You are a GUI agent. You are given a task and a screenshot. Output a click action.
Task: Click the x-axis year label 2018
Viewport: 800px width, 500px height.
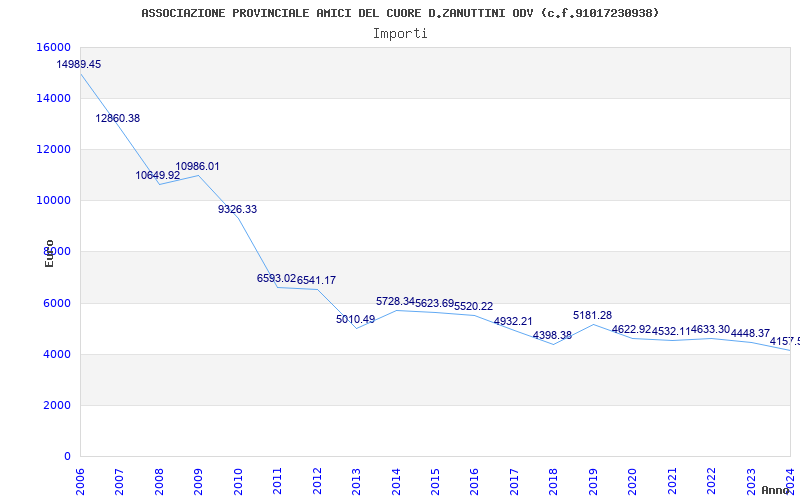click(554, 482)
